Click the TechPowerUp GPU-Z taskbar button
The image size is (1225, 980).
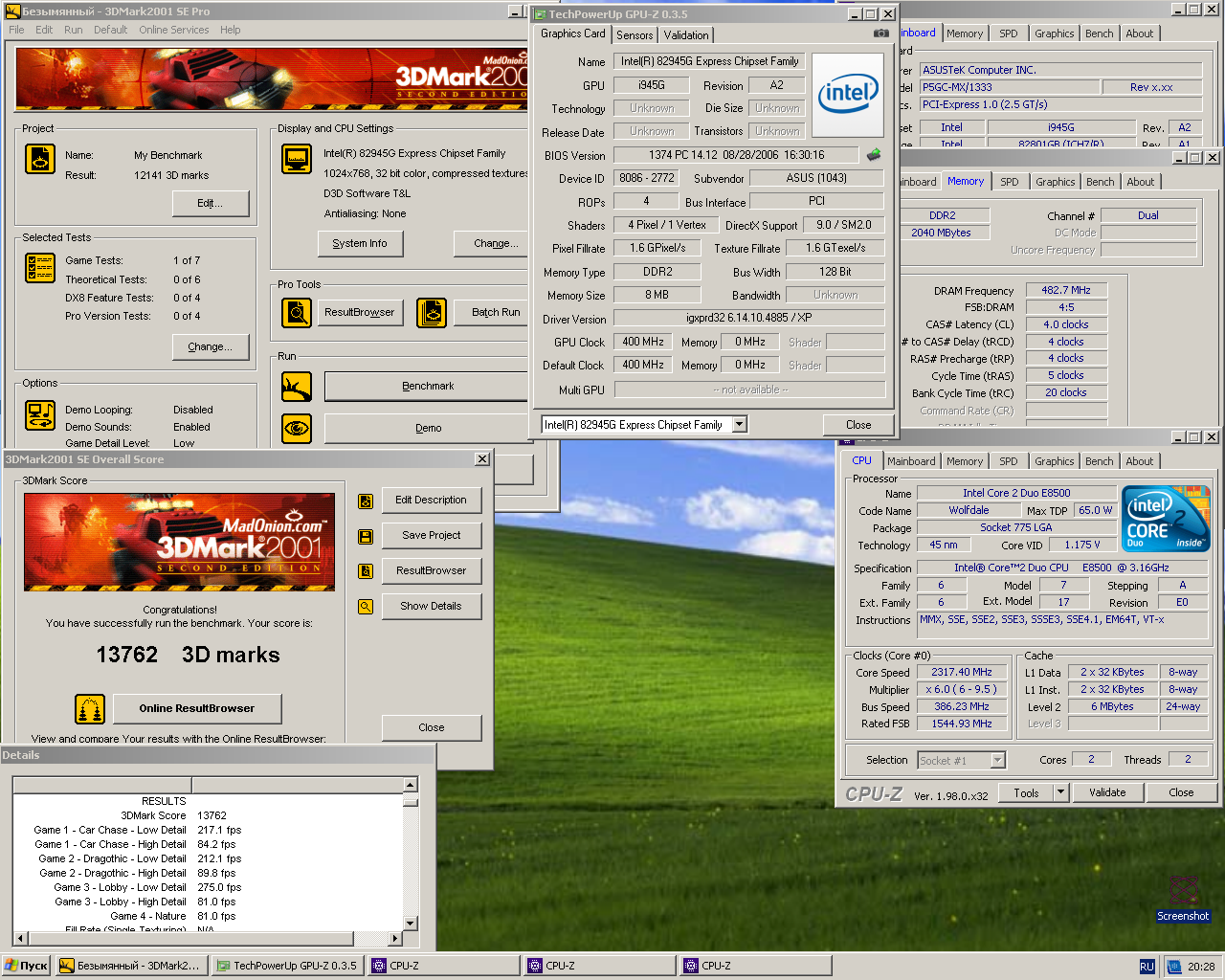coord(287,967)
